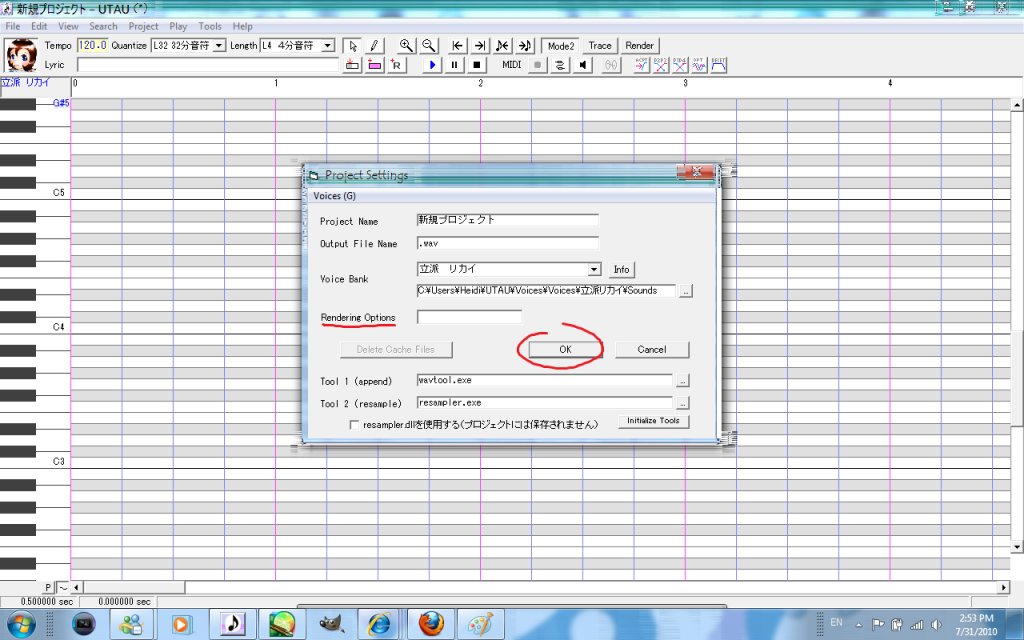Expand the Voice Bank dropdown
This screenshot has width=1024, height=640.
(594, 269)
